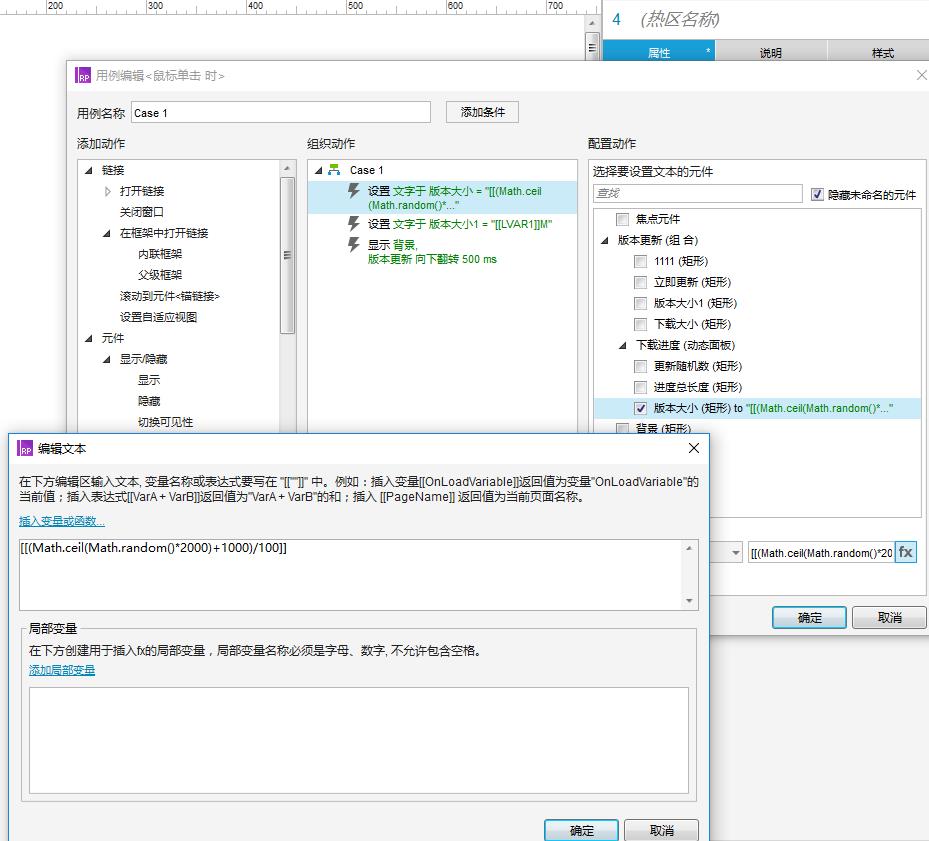Check the 立即更新 (矩形) checkbox

point(640,282)
